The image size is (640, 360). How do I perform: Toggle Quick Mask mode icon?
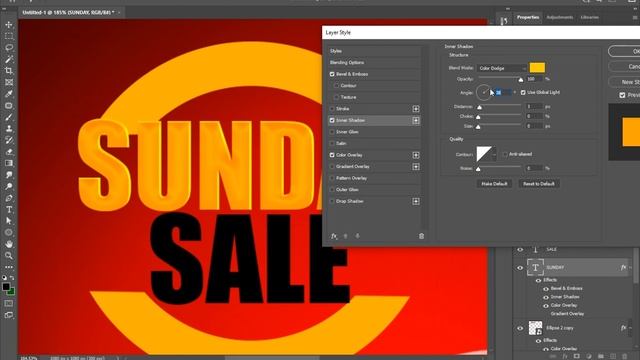9,304
